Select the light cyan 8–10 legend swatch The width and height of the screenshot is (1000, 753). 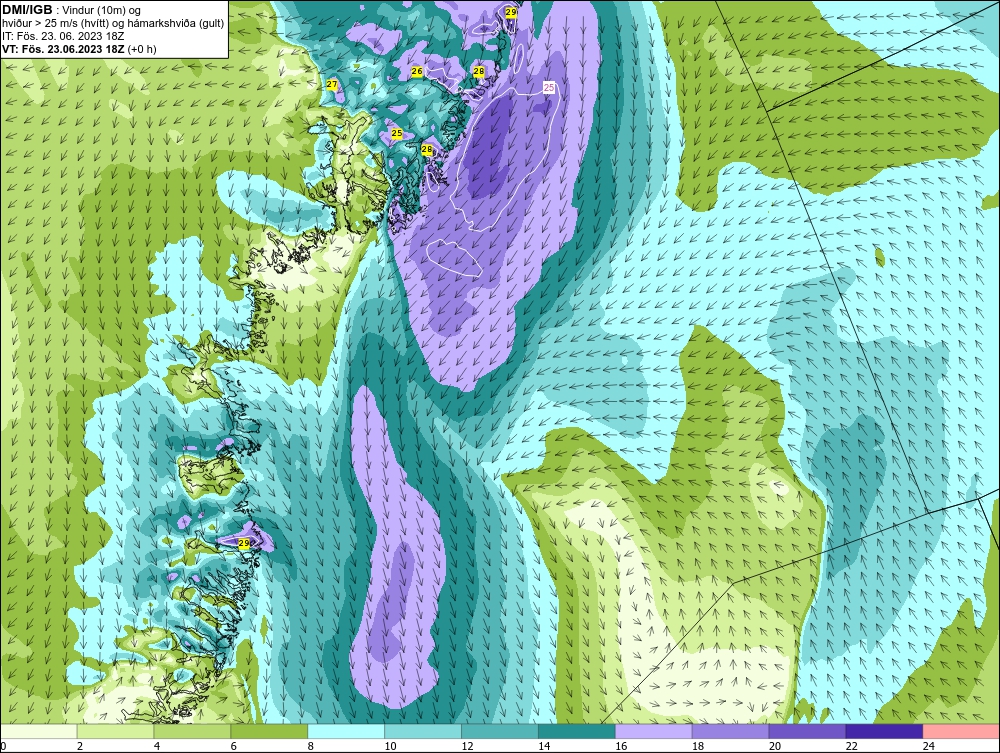coord(346,731)
